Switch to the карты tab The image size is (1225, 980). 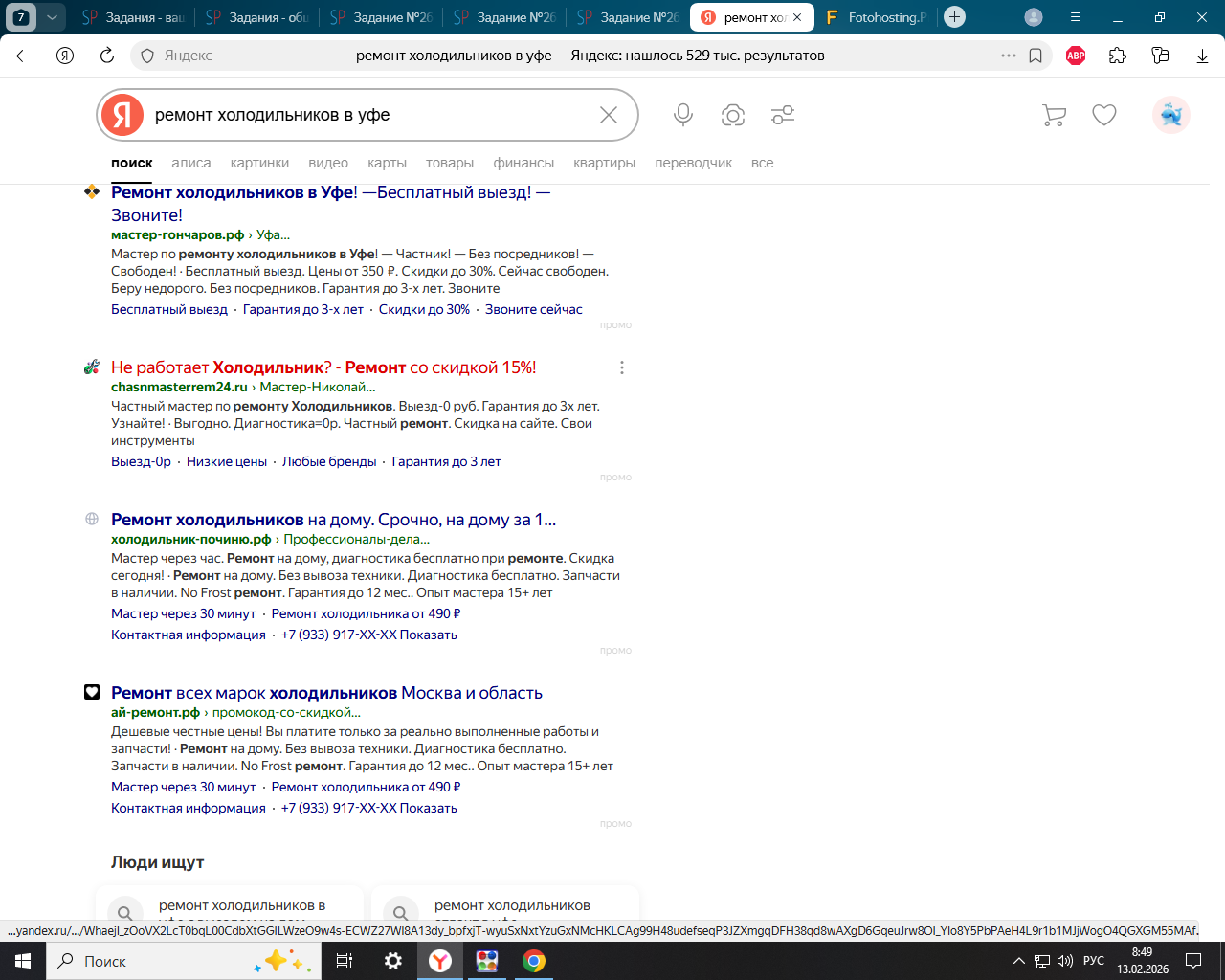click(x=387, y=163)
